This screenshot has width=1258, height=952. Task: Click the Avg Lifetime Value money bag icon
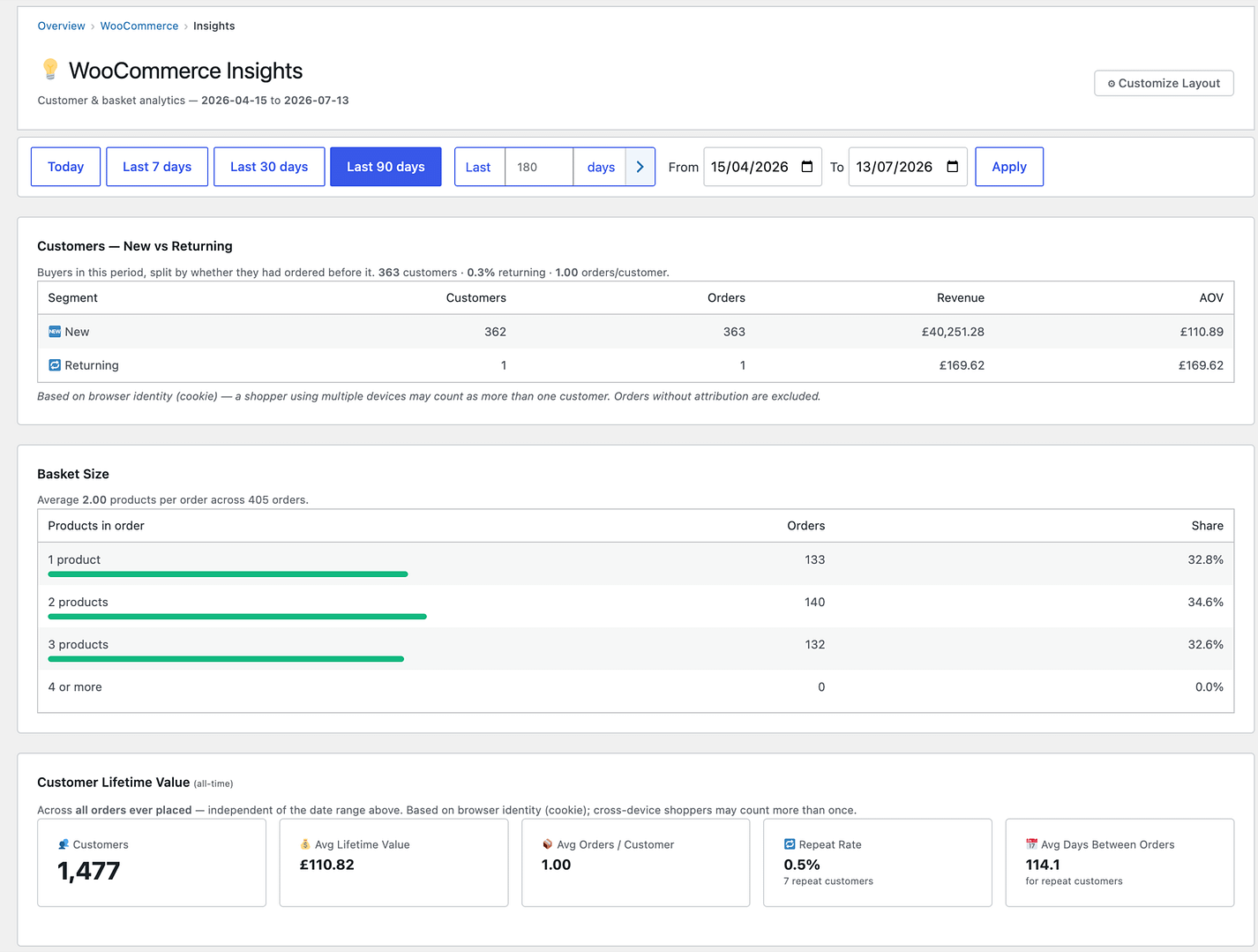305,844
